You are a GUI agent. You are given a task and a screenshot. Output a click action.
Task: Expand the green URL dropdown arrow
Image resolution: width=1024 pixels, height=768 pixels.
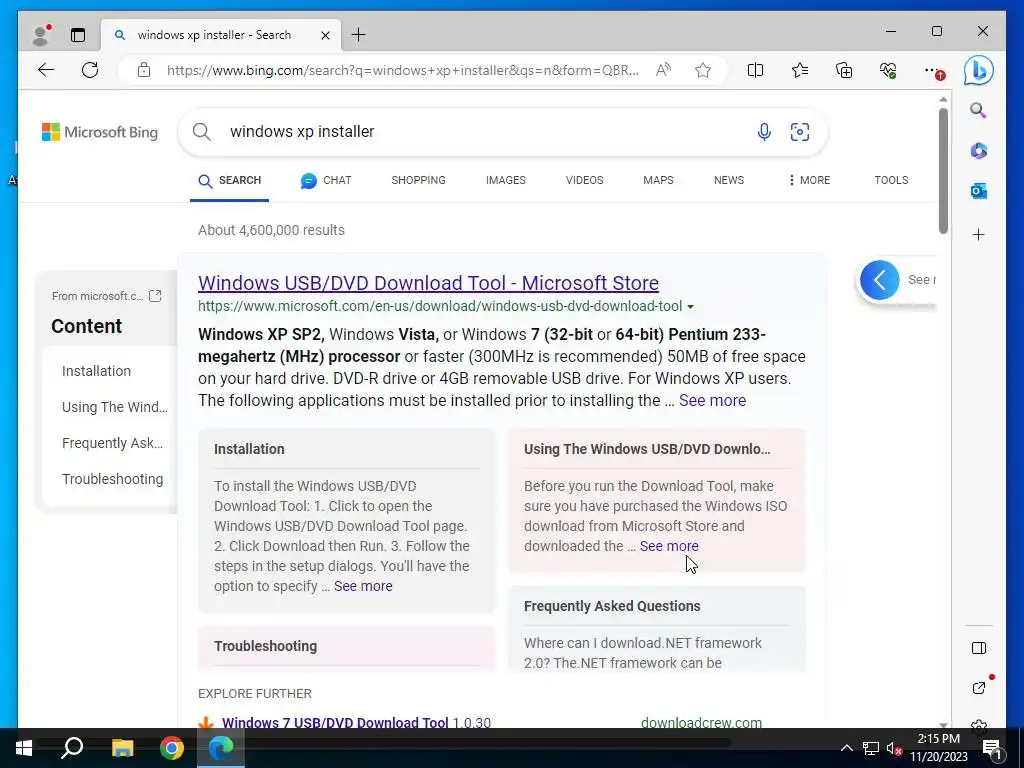[x=690, y=307]
